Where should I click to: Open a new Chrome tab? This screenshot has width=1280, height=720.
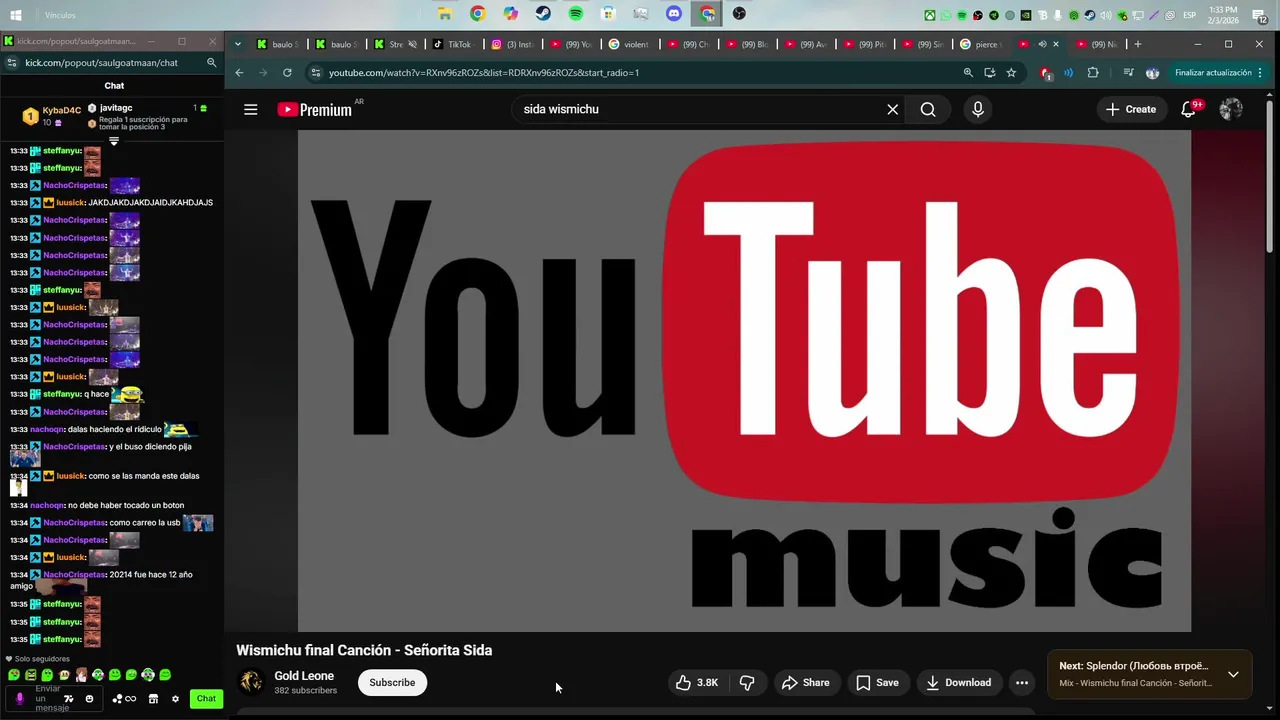tap(1137, 44)
